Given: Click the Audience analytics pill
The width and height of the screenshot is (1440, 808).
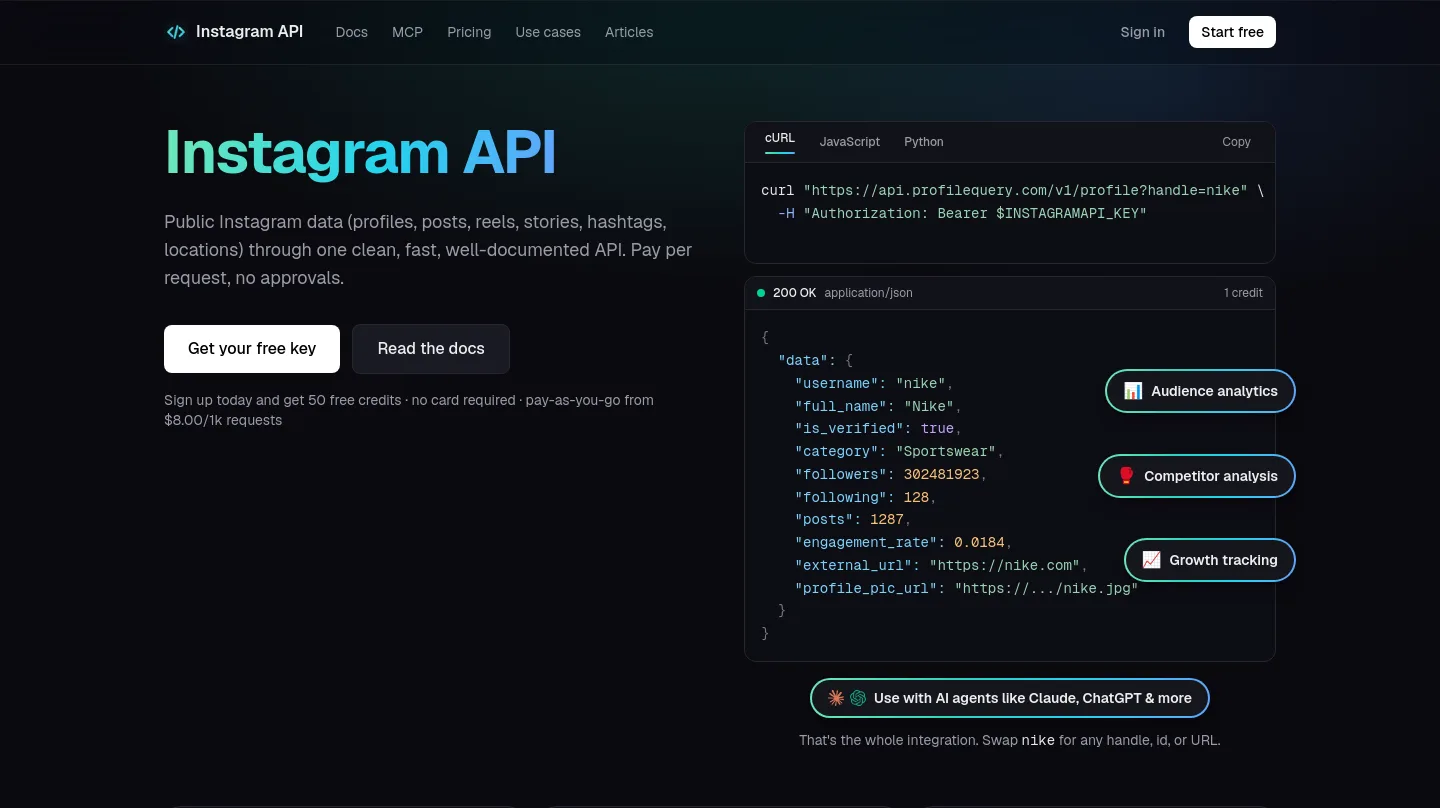Looking at the screenshot, I should point(1200,391).
